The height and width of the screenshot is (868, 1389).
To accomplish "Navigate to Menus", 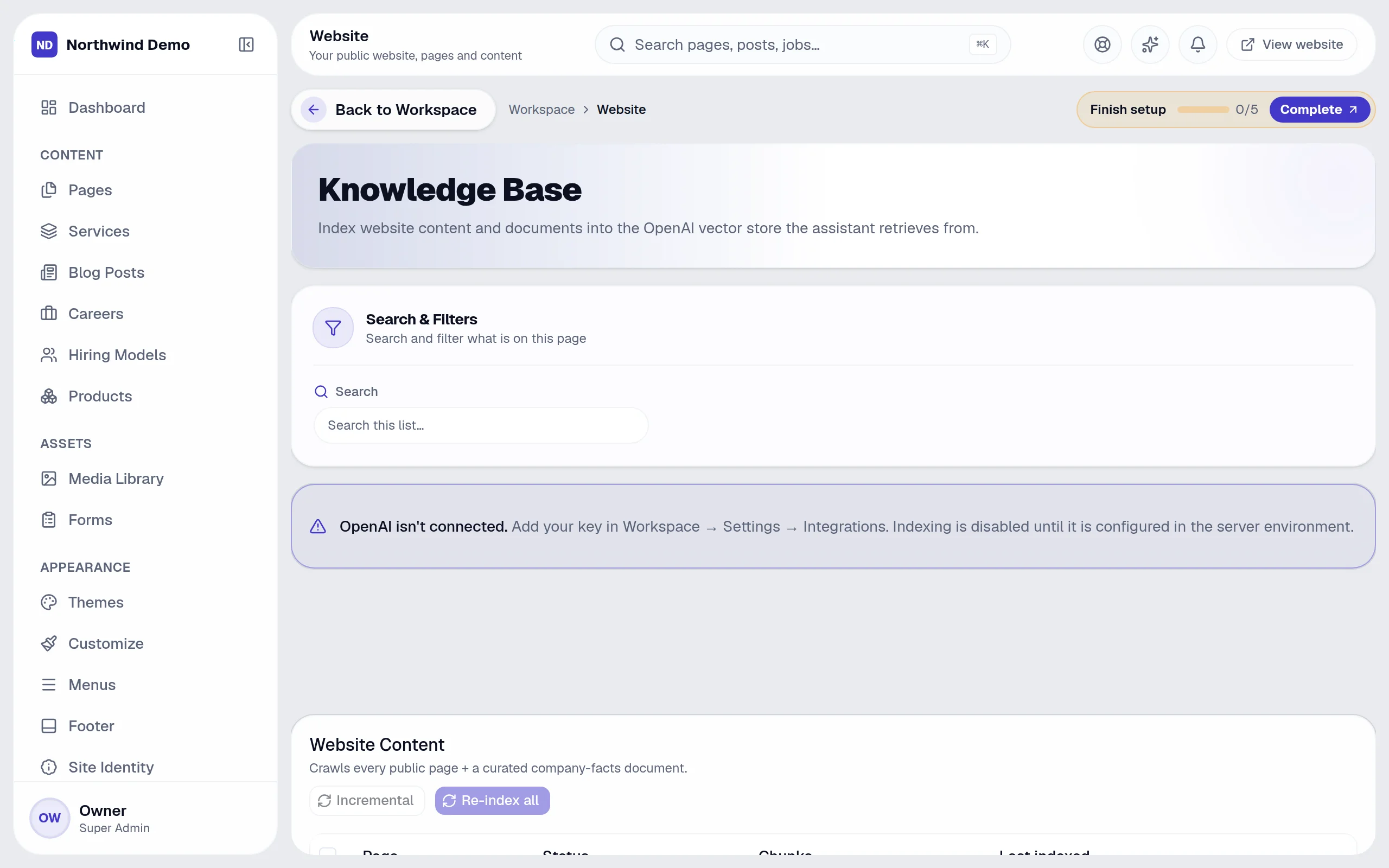I will (145, 685).
